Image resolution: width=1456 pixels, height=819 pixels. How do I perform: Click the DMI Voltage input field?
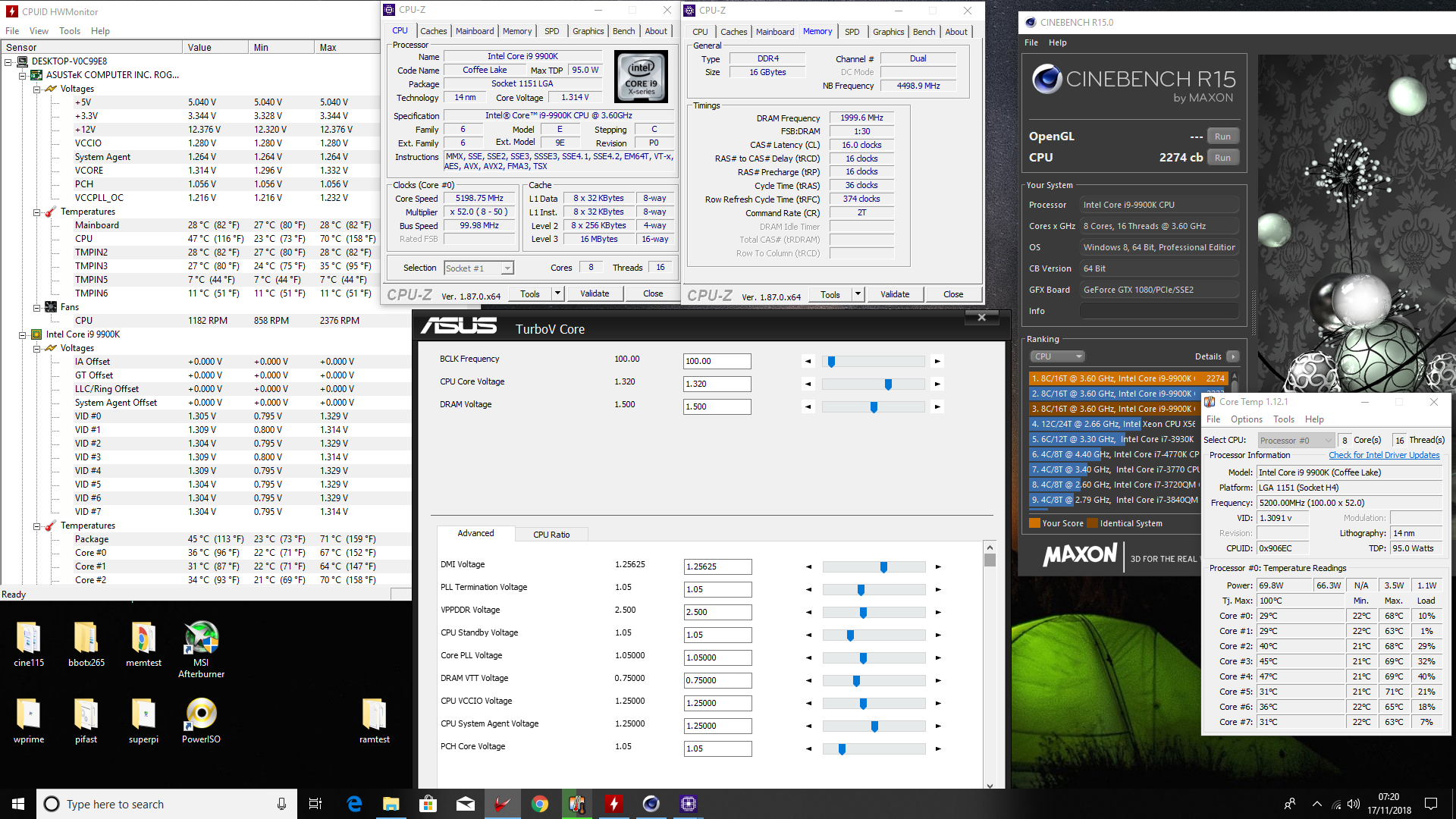tap(717, 566)
